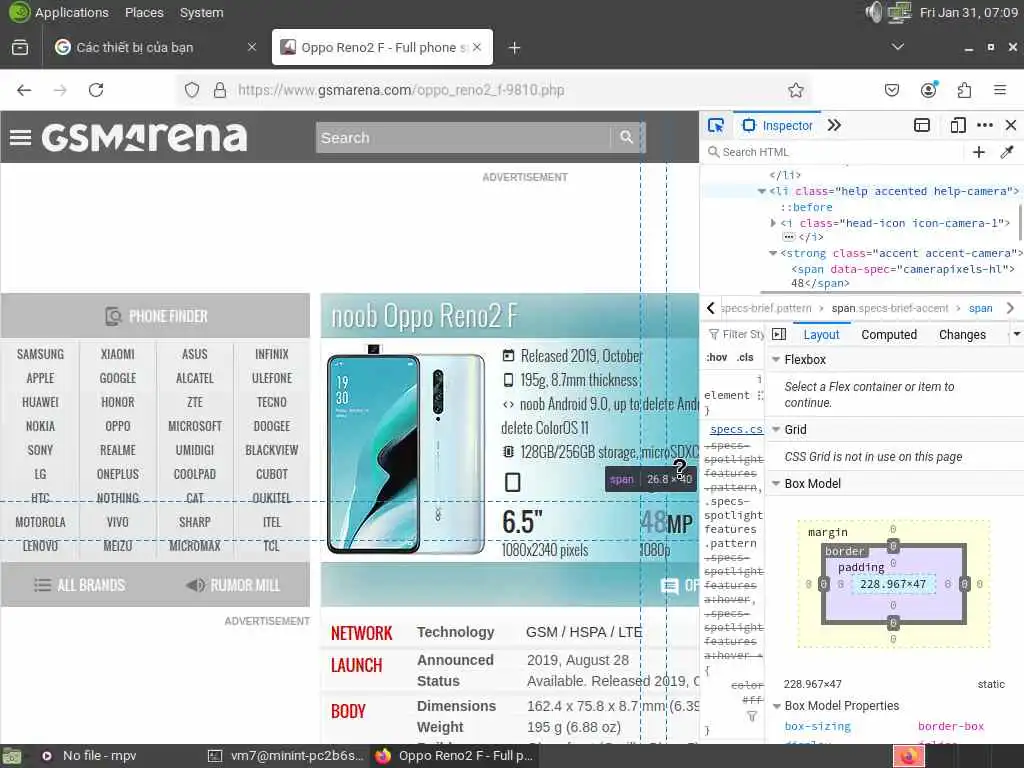The width and height of the screenshot is (1024, 768).
Task: Select the iframe target picker icon
Action: pyautogui.click(x=921, y=125)
